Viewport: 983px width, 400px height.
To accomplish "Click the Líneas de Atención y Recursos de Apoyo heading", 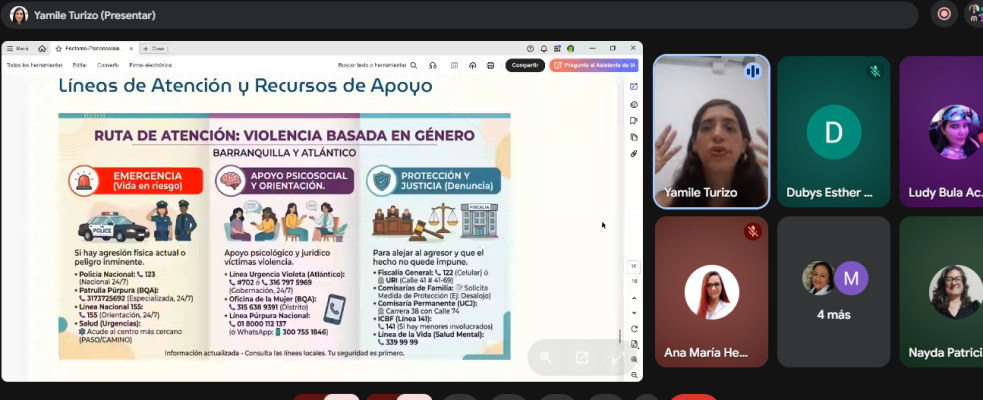I will pos(245,85).
